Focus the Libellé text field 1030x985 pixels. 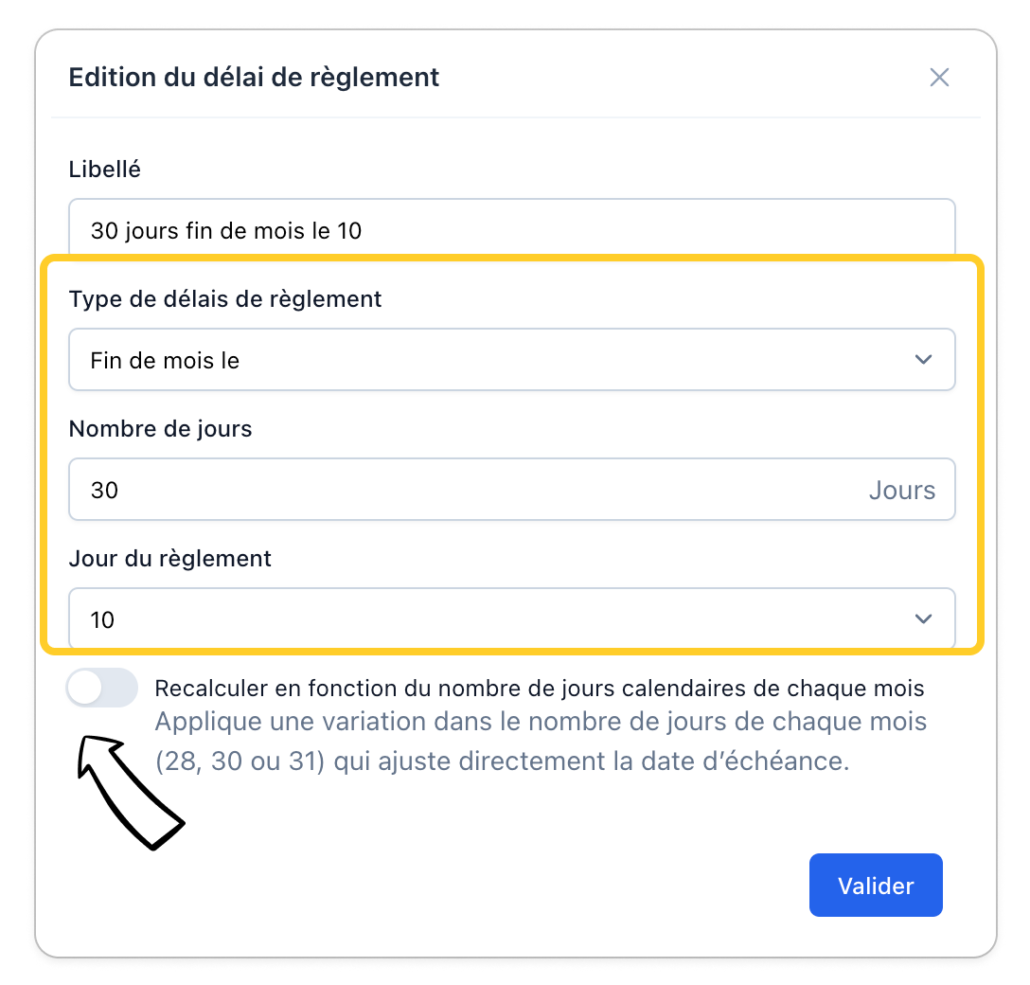511,230
